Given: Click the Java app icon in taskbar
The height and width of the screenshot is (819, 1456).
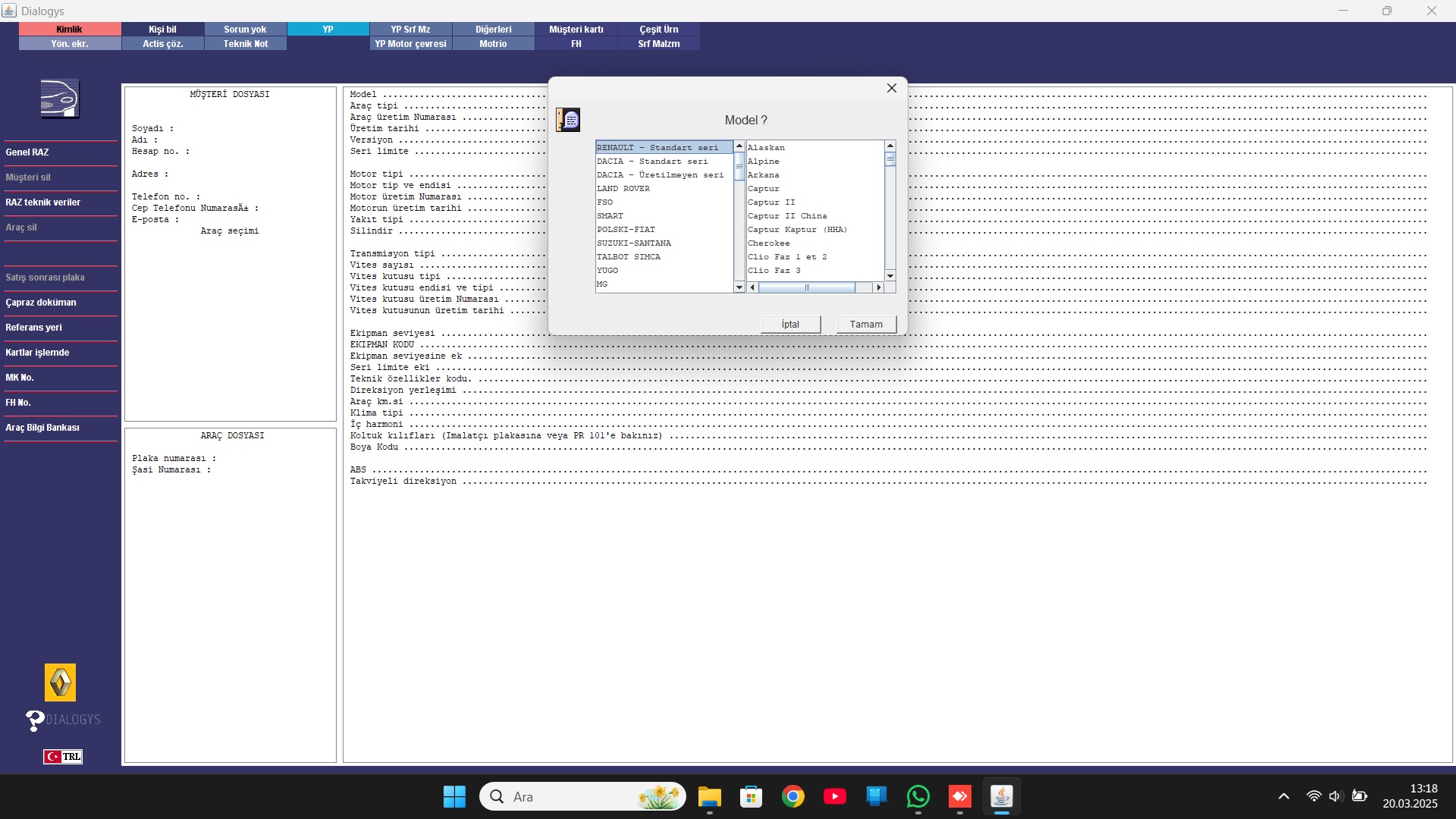Looking at the screenshot, I should coord(1002,796).
